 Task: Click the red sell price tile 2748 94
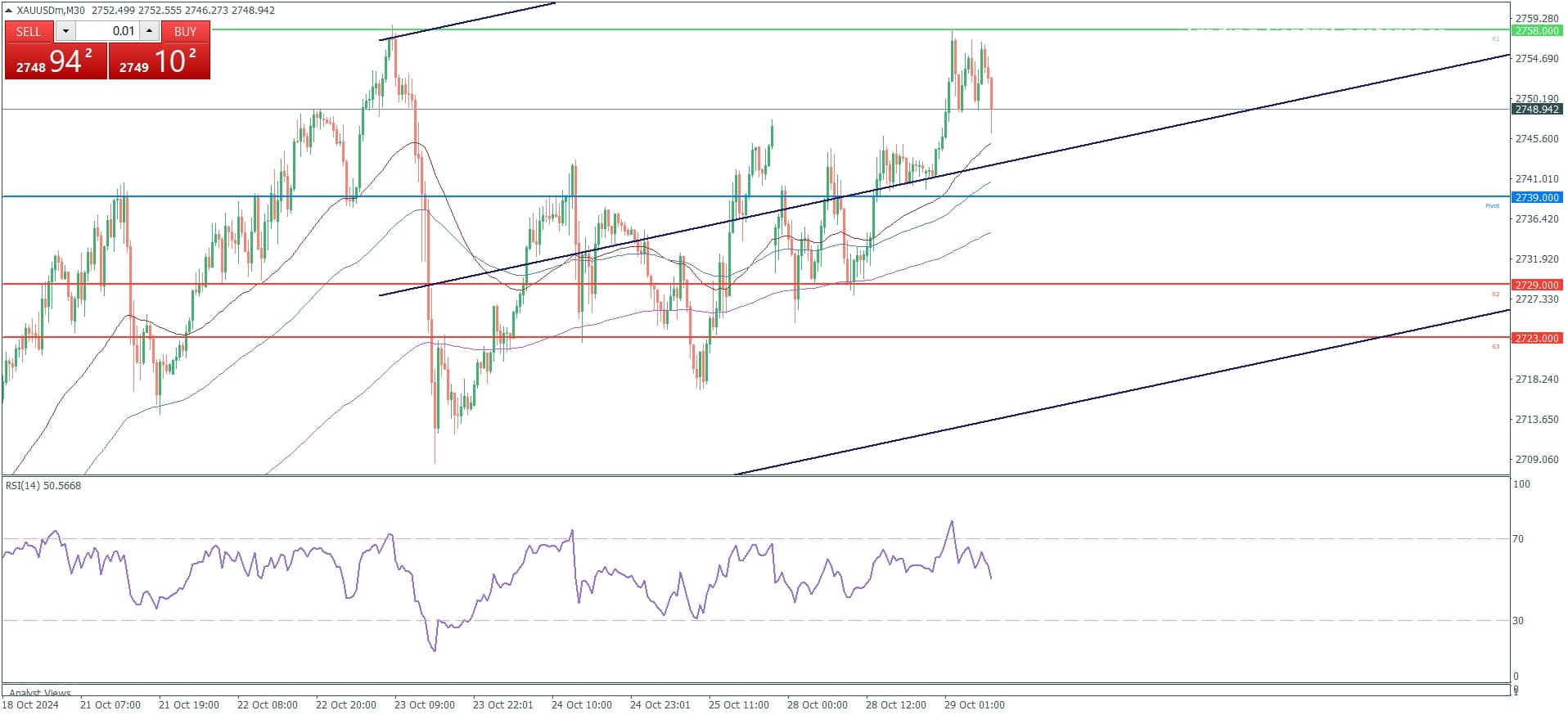pyautogui.click(x=56, y=61)
